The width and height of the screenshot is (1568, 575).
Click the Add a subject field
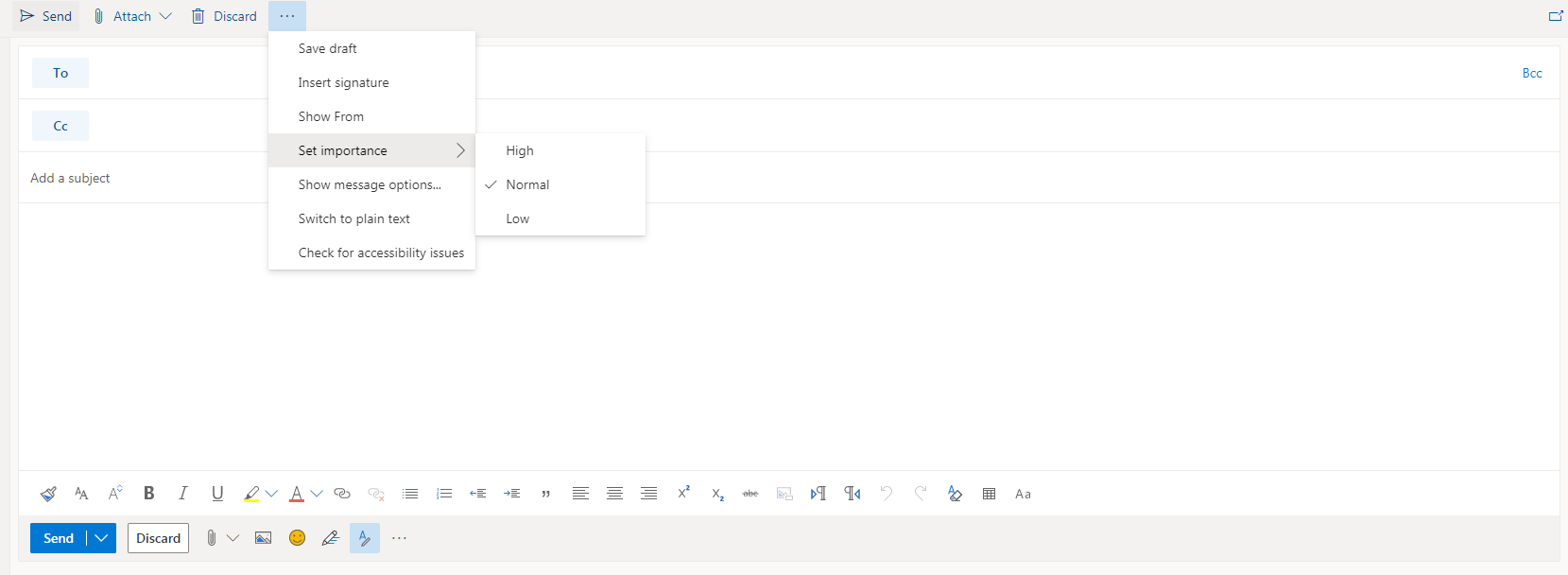[142, 178]
